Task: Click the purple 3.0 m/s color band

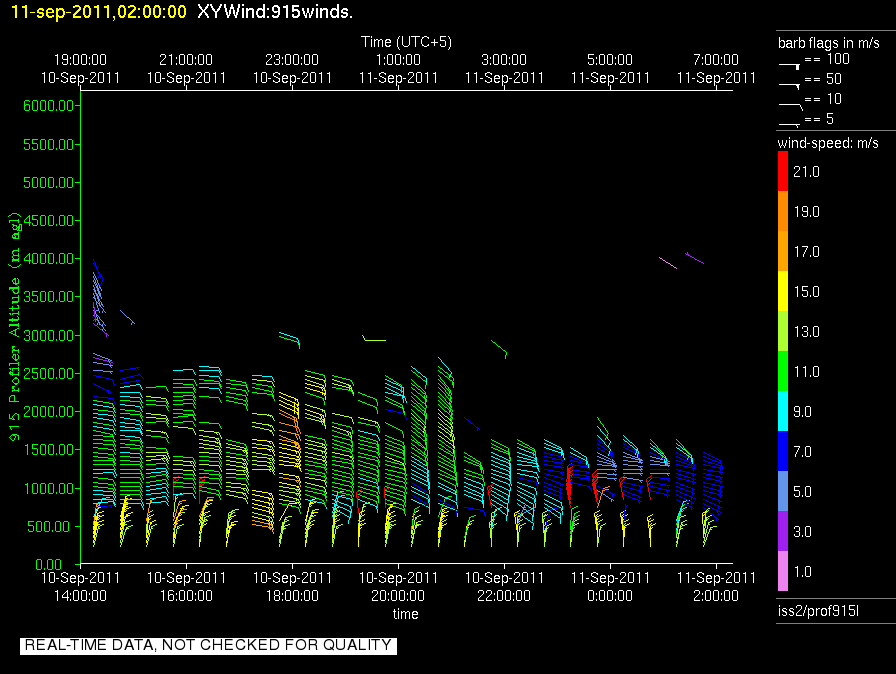Action: pos(783,531)
